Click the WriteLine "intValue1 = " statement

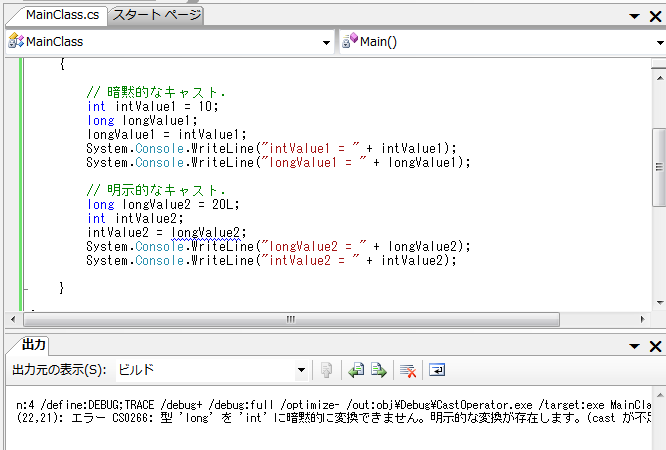(271, 148)
